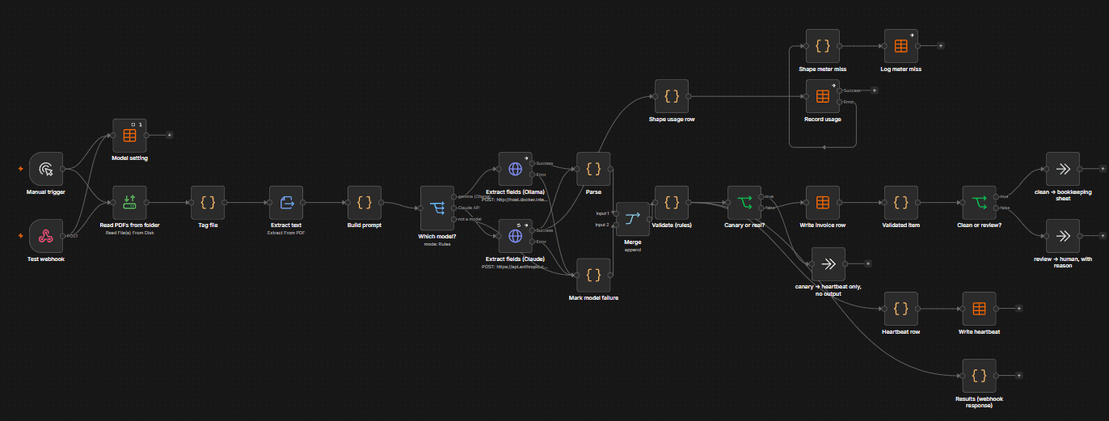Open the Validate (rules) code node
Image resolution: width=1109 pixels, height=421 pixels.
tap(672, 203)
